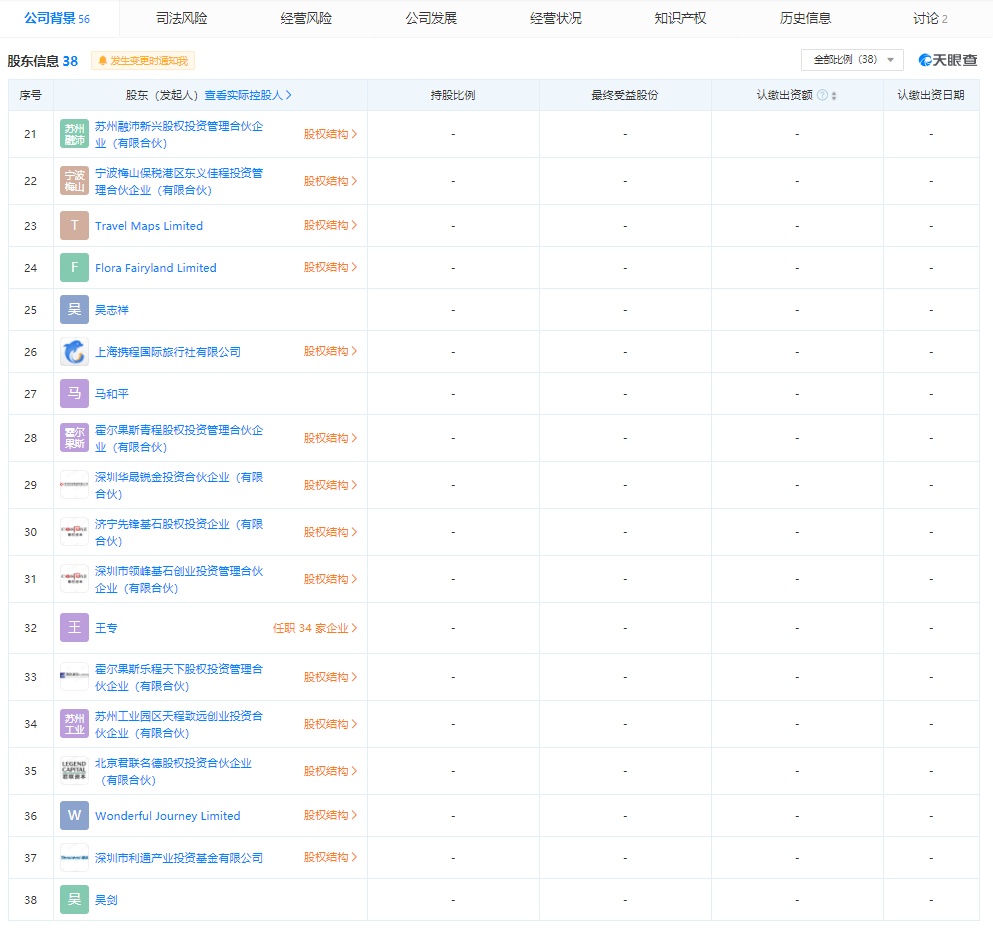Go to the 经营状况 tab
Image resolution: width=993 pixels, height=934 pixels.
pyautogui.click(x=555, y=18)
